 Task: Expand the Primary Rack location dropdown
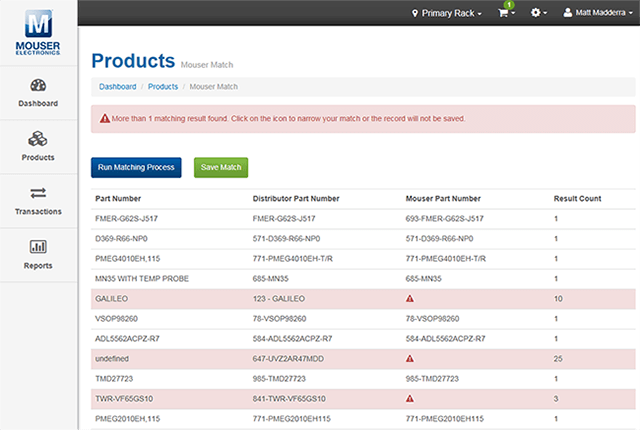click(x=447, y=13)
